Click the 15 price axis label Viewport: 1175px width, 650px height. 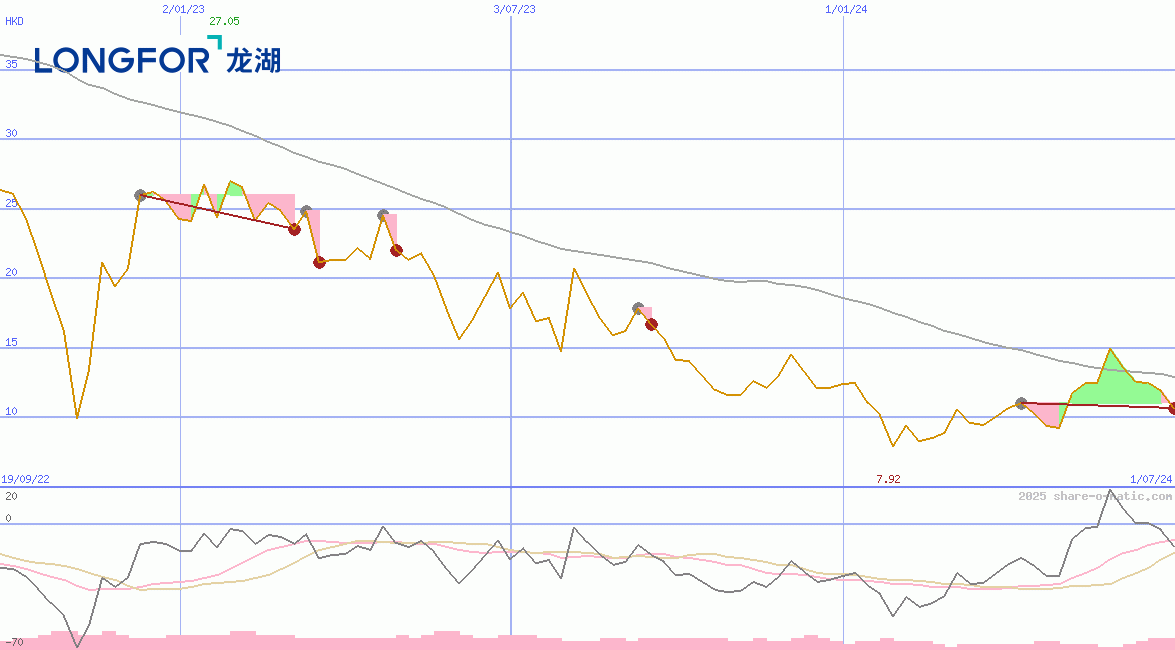tap(11, 342)
